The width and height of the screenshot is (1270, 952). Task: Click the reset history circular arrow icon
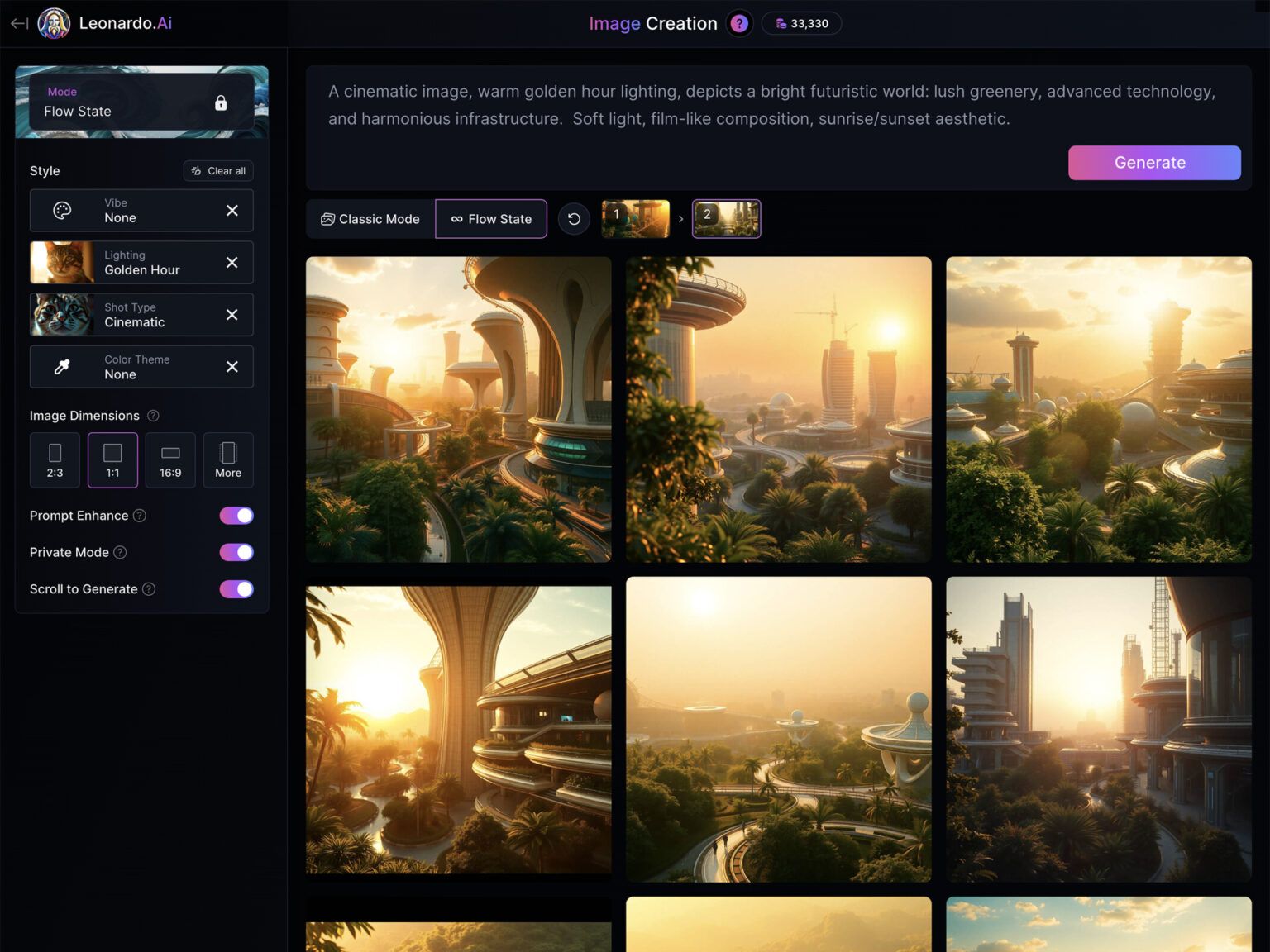[574, 219]
